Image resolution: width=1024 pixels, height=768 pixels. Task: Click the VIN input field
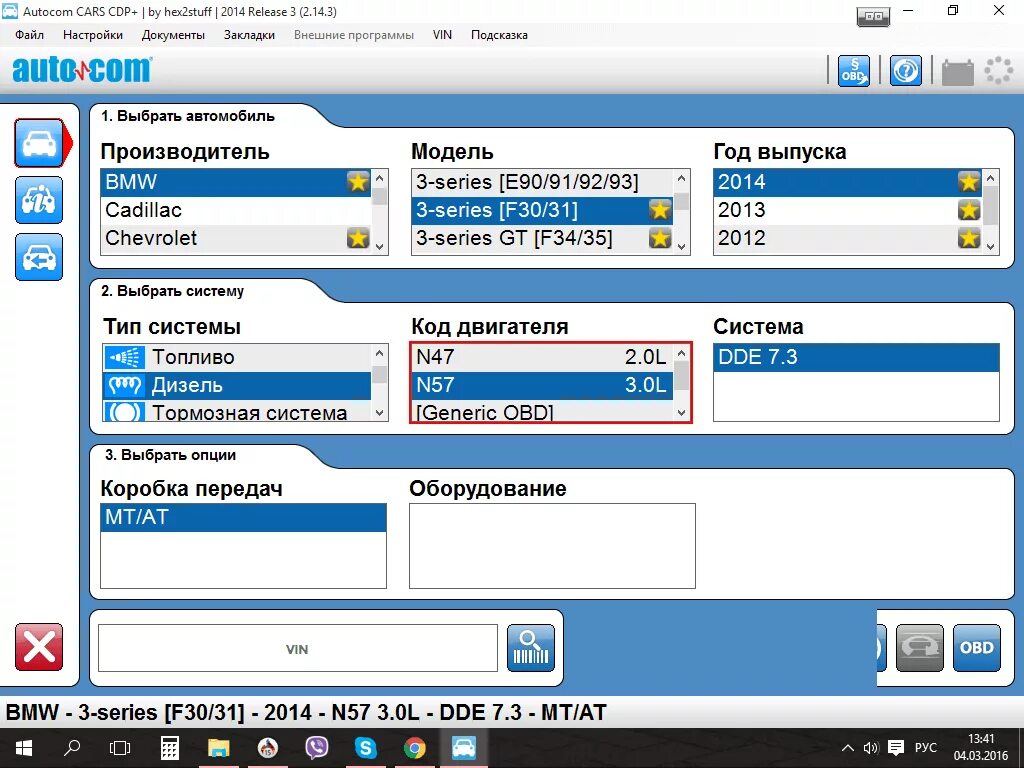(298, 648)
